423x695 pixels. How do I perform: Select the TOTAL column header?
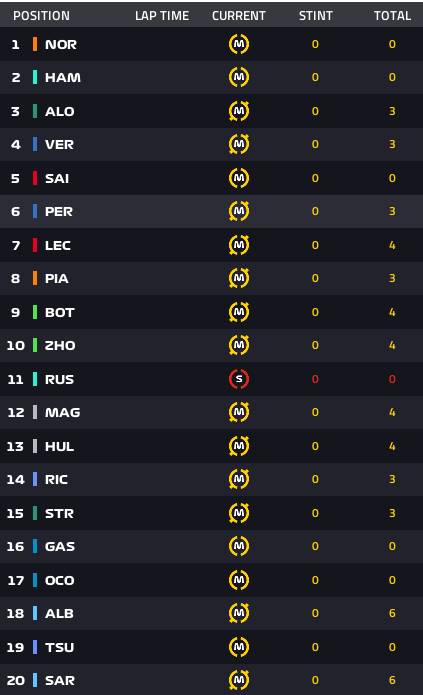point(392,16)
